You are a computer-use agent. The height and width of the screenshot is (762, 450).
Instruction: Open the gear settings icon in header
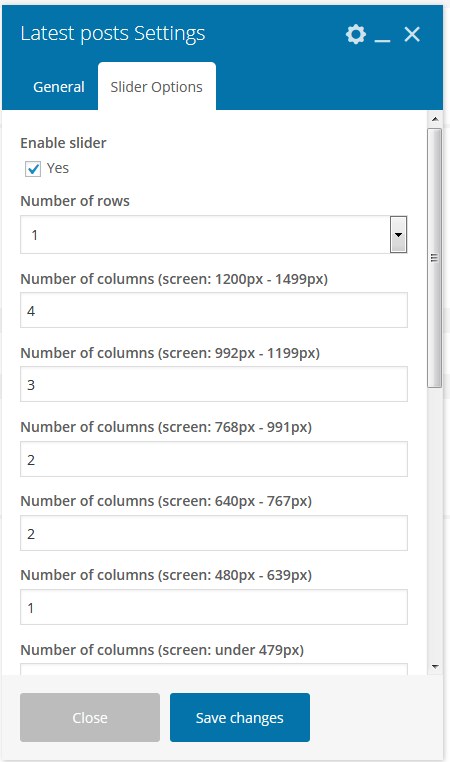click(356, 35)
